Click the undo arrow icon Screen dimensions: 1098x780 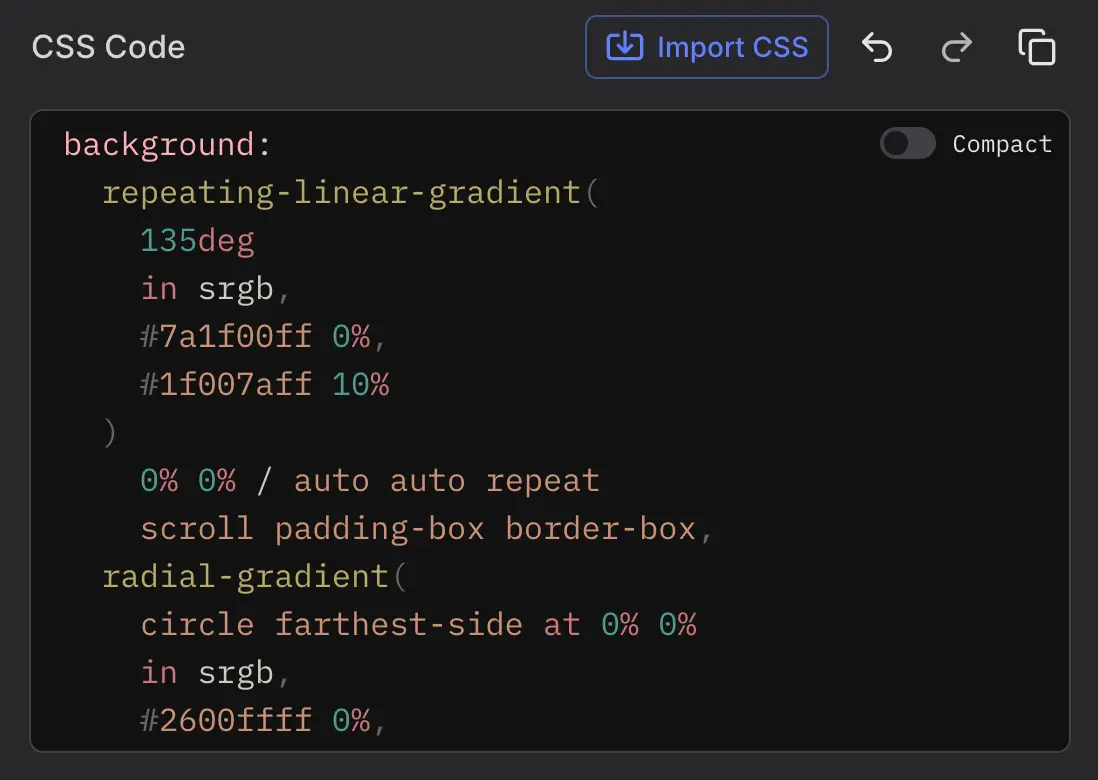(x=877, y=46)
